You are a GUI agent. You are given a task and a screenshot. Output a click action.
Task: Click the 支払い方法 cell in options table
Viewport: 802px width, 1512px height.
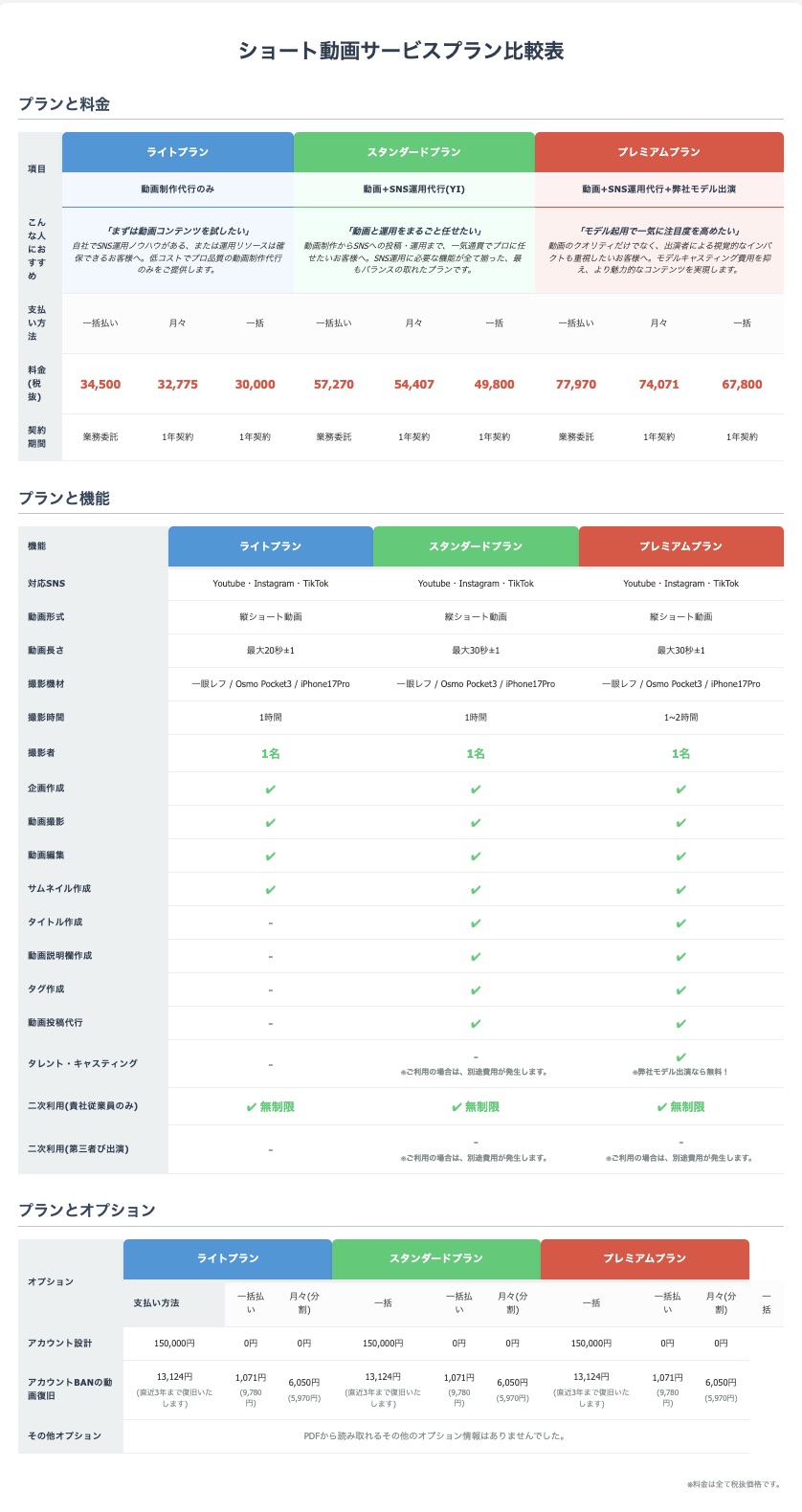pyautogui.click(x=157, y=1303)
